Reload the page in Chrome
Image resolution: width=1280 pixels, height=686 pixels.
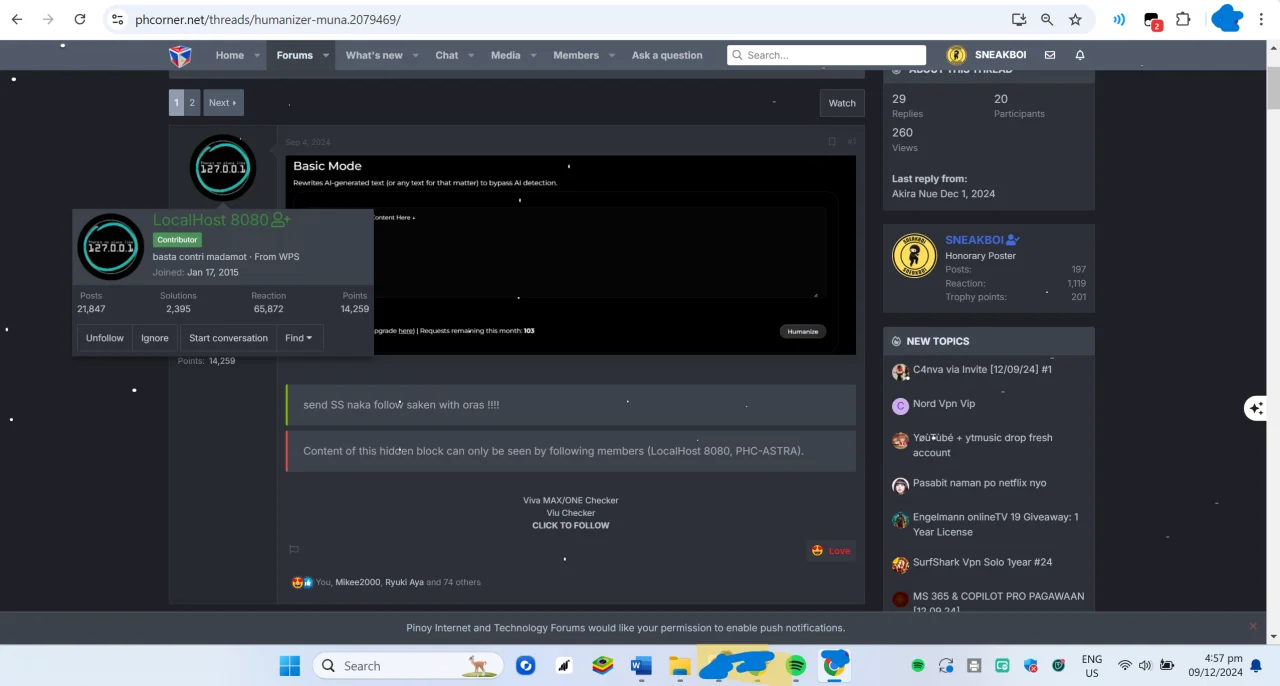[x=80, y=19]
